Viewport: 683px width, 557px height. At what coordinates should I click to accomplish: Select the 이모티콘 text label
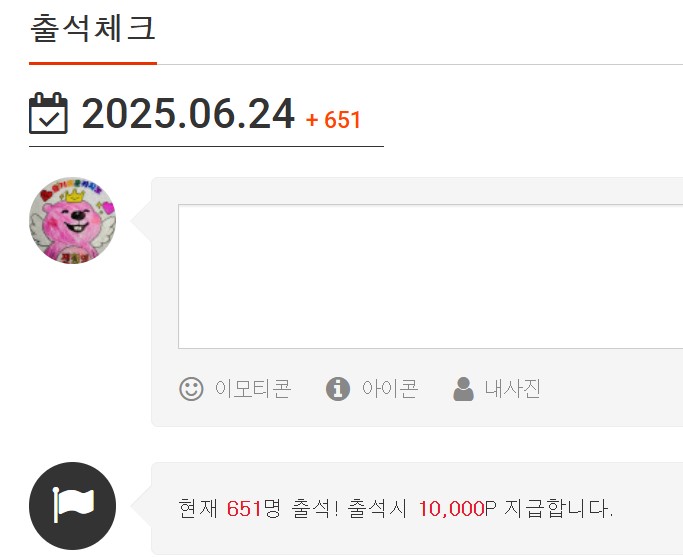coord(253,388)
